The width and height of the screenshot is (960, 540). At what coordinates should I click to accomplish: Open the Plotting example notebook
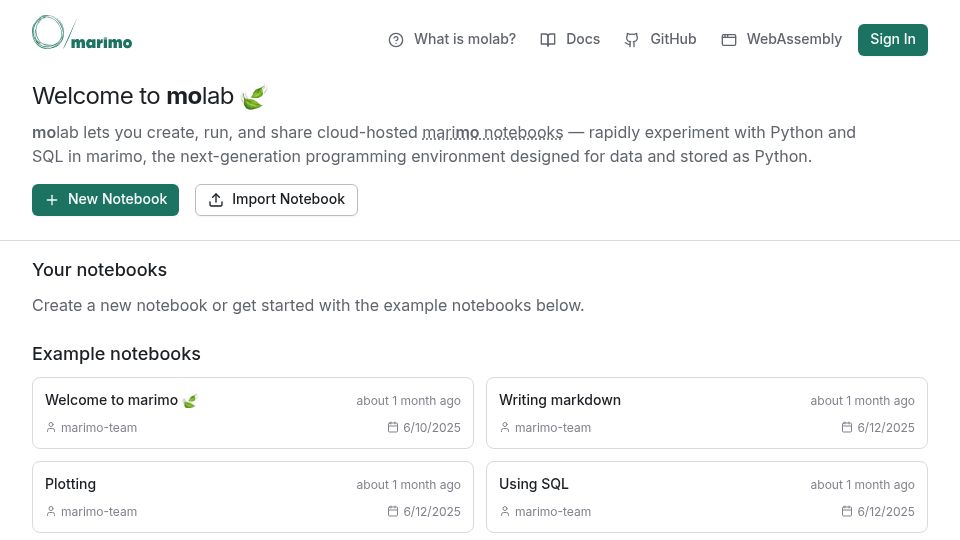[253, 497]
